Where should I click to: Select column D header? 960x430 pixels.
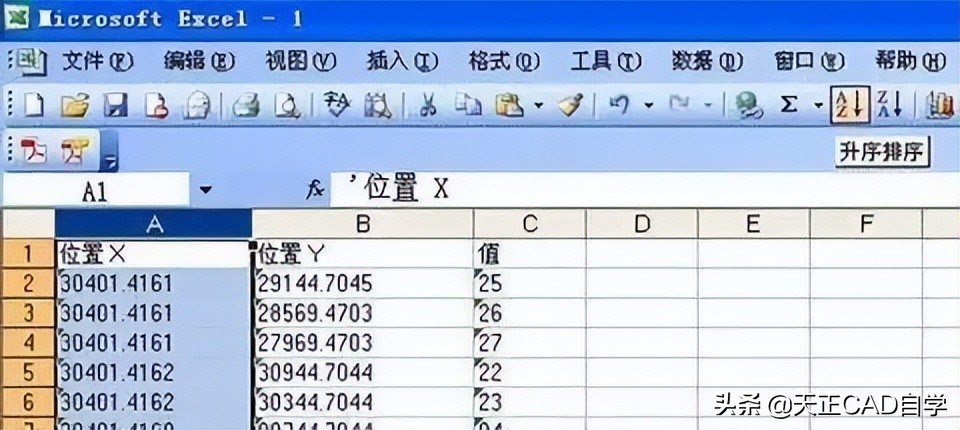tap(642, 224)
